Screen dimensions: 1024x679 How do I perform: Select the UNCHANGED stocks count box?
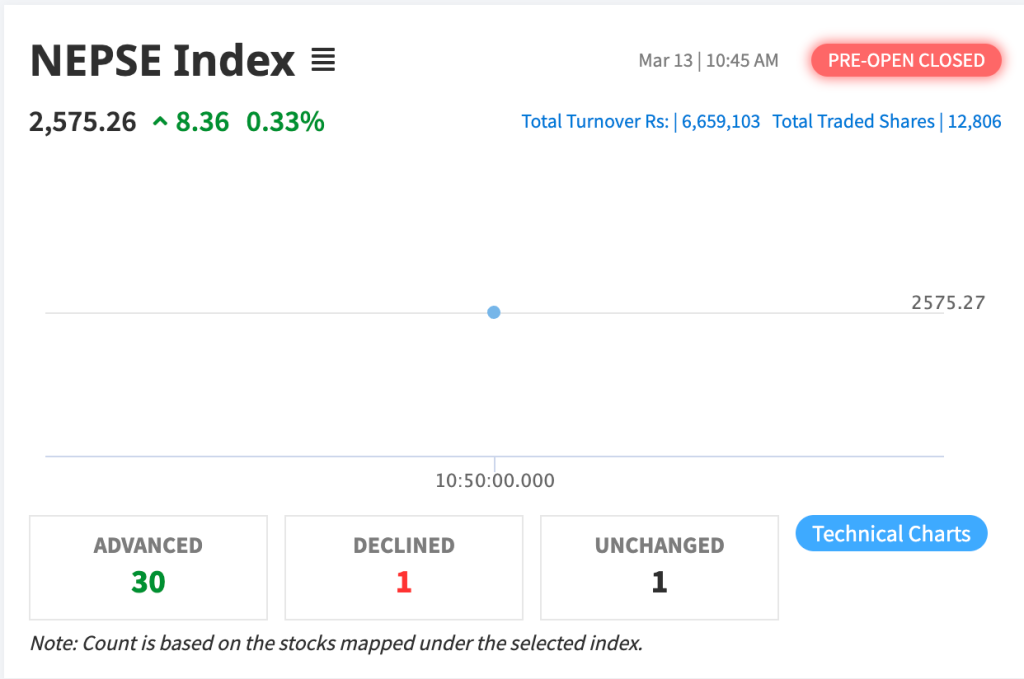tap(659, 567)
